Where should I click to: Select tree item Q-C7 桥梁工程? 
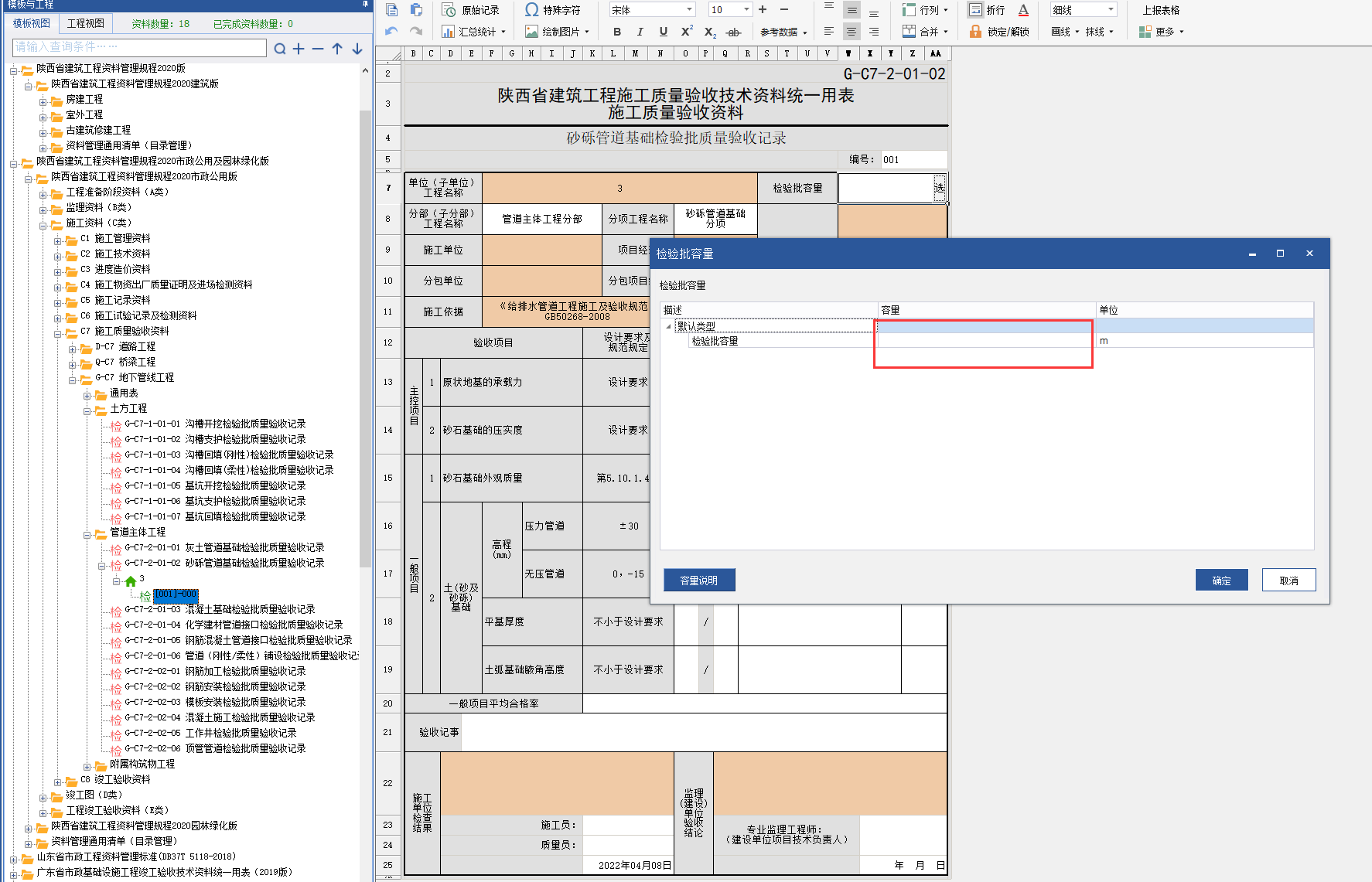125,363
